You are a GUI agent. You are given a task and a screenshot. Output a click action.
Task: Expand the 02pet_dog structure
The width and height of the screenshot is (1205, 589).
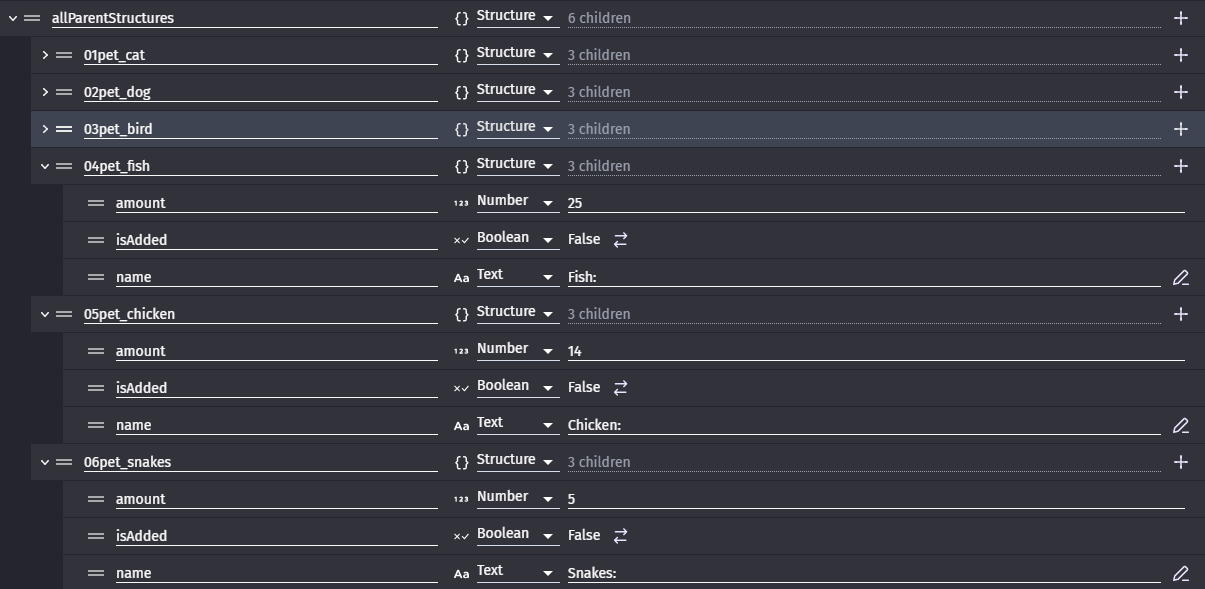coord(45,92)
